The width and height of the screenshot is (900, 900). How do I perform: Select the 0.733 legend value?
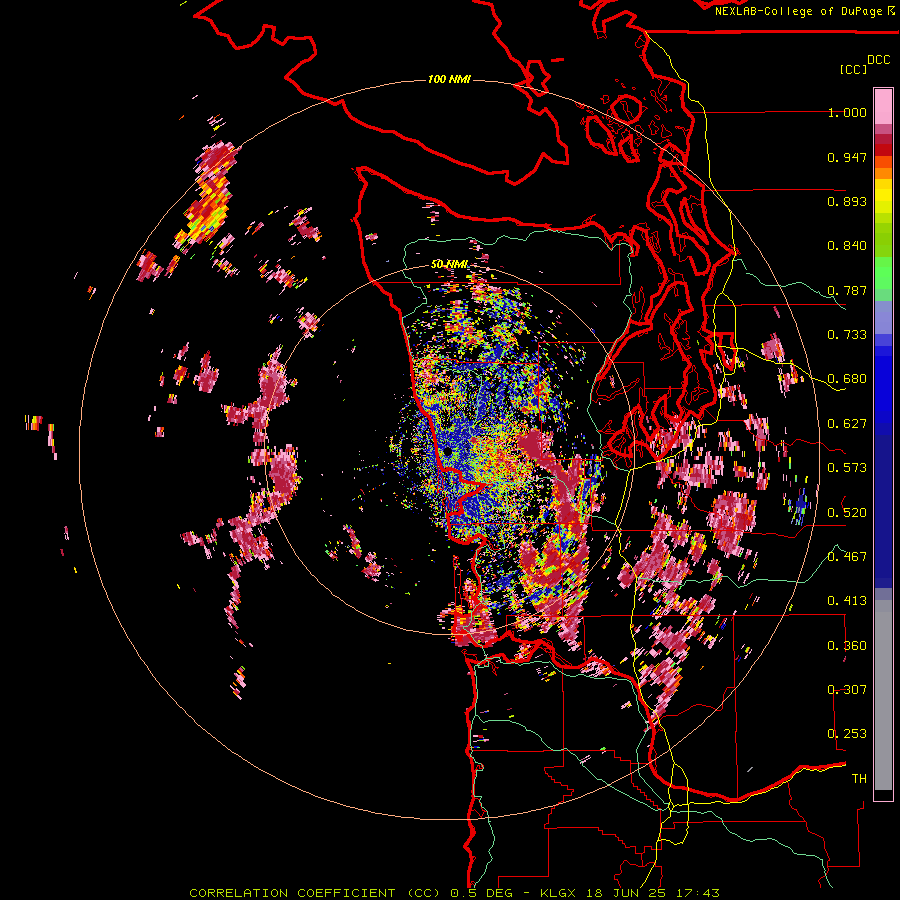[847, 335]
